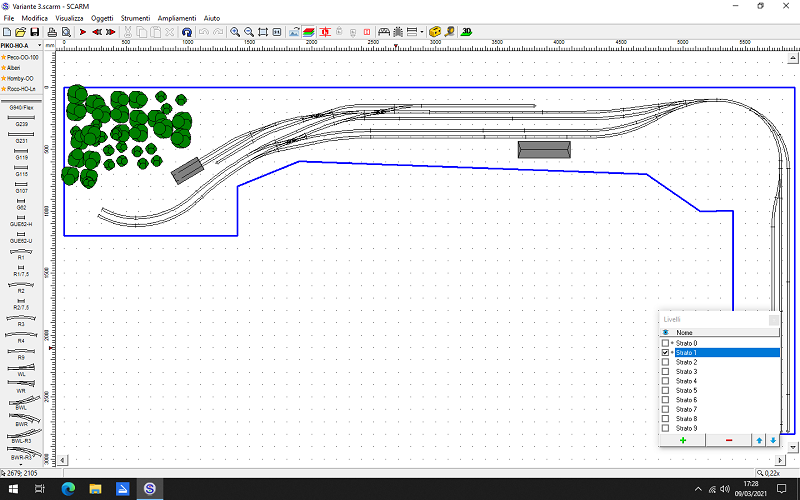Uncheck the Strato 1 checkbox

pos(666,353)
